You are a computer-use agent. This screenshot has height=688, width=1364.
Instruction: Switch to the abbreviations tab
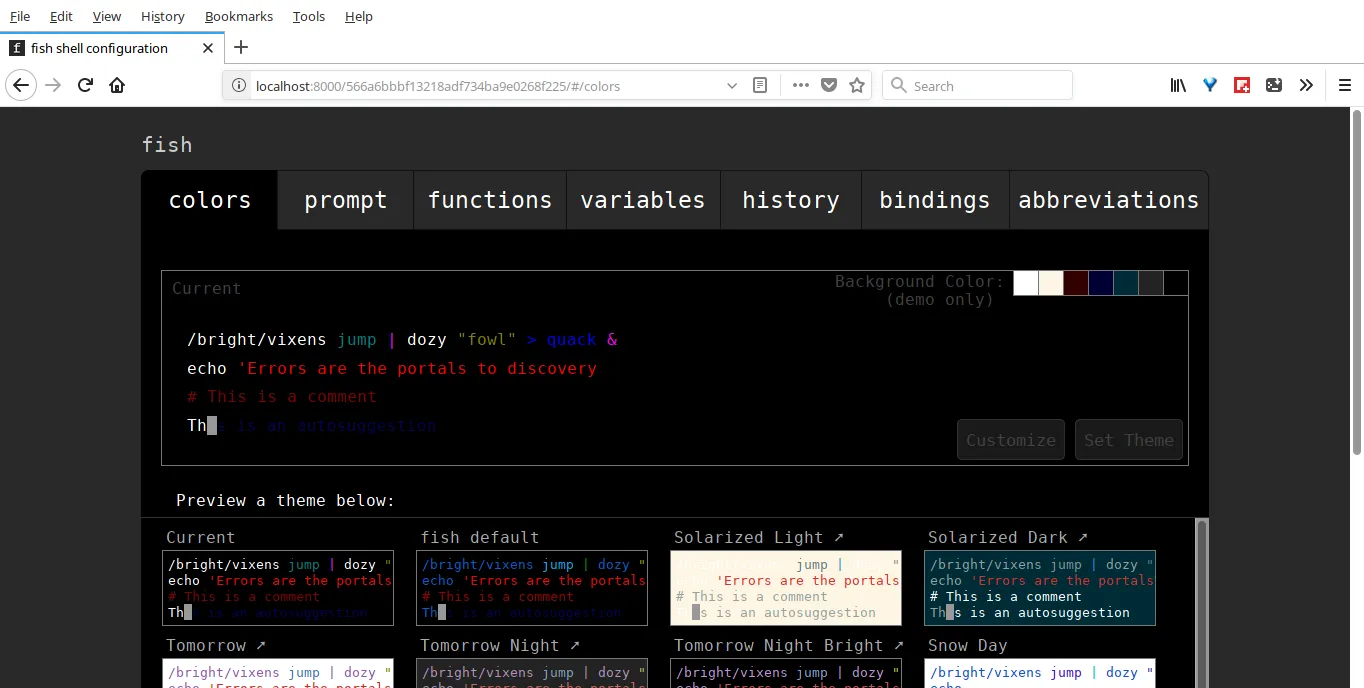click(x=1108, y=200)
